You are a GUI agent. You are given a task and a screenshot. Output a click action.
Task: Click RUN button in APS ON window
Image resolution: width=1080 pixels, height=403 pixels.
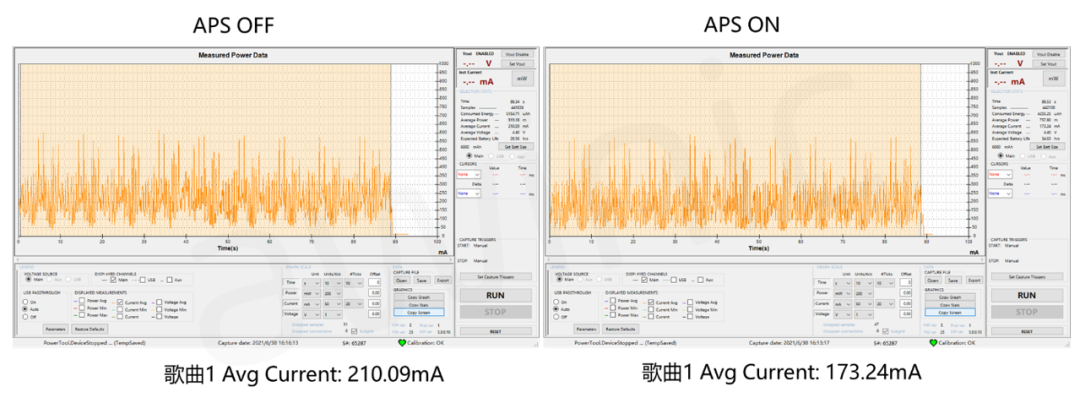(1027, 295)
